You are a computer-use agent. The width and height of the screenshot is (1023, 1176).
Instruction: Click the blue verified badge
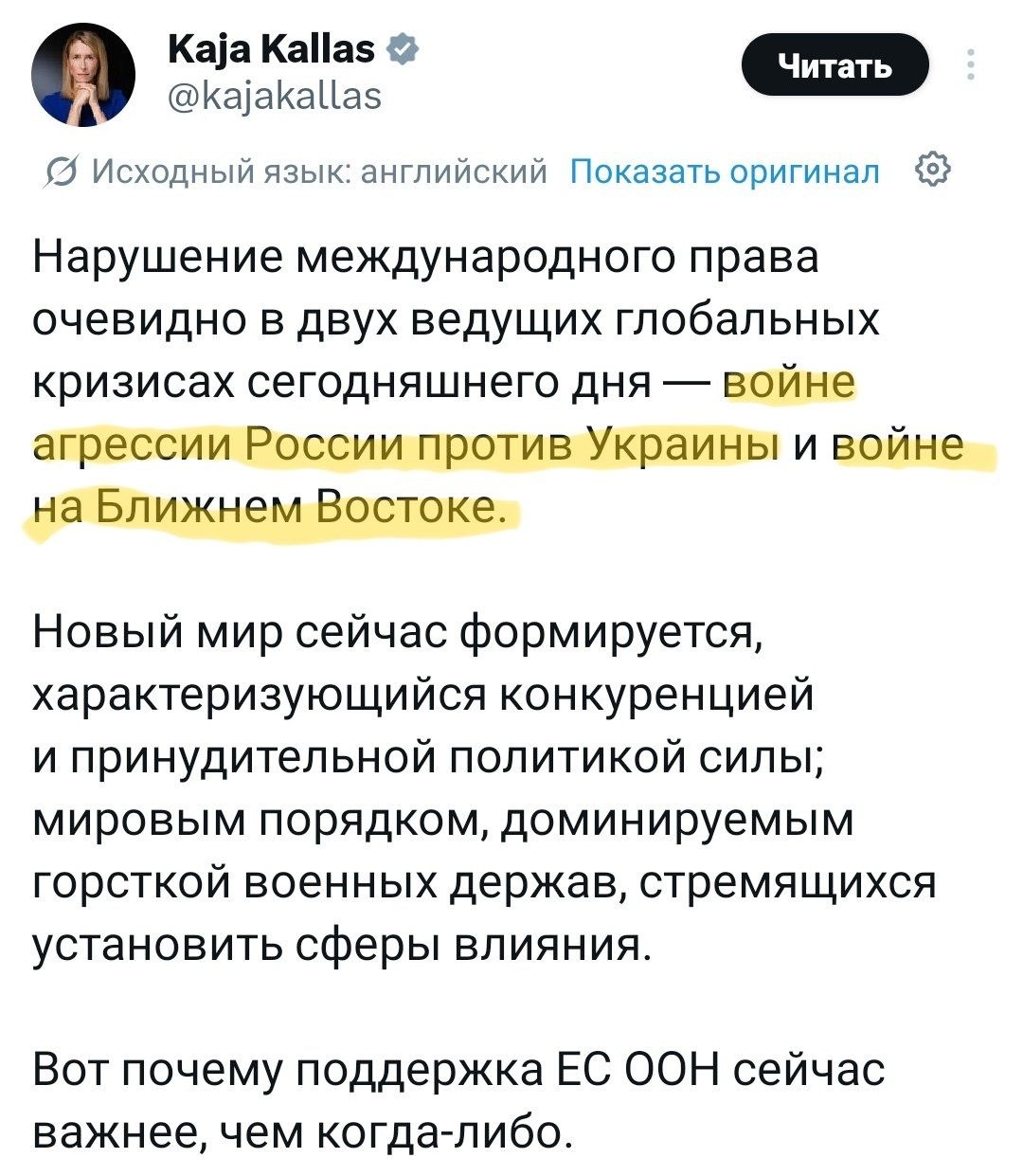[x=400, y=49]
